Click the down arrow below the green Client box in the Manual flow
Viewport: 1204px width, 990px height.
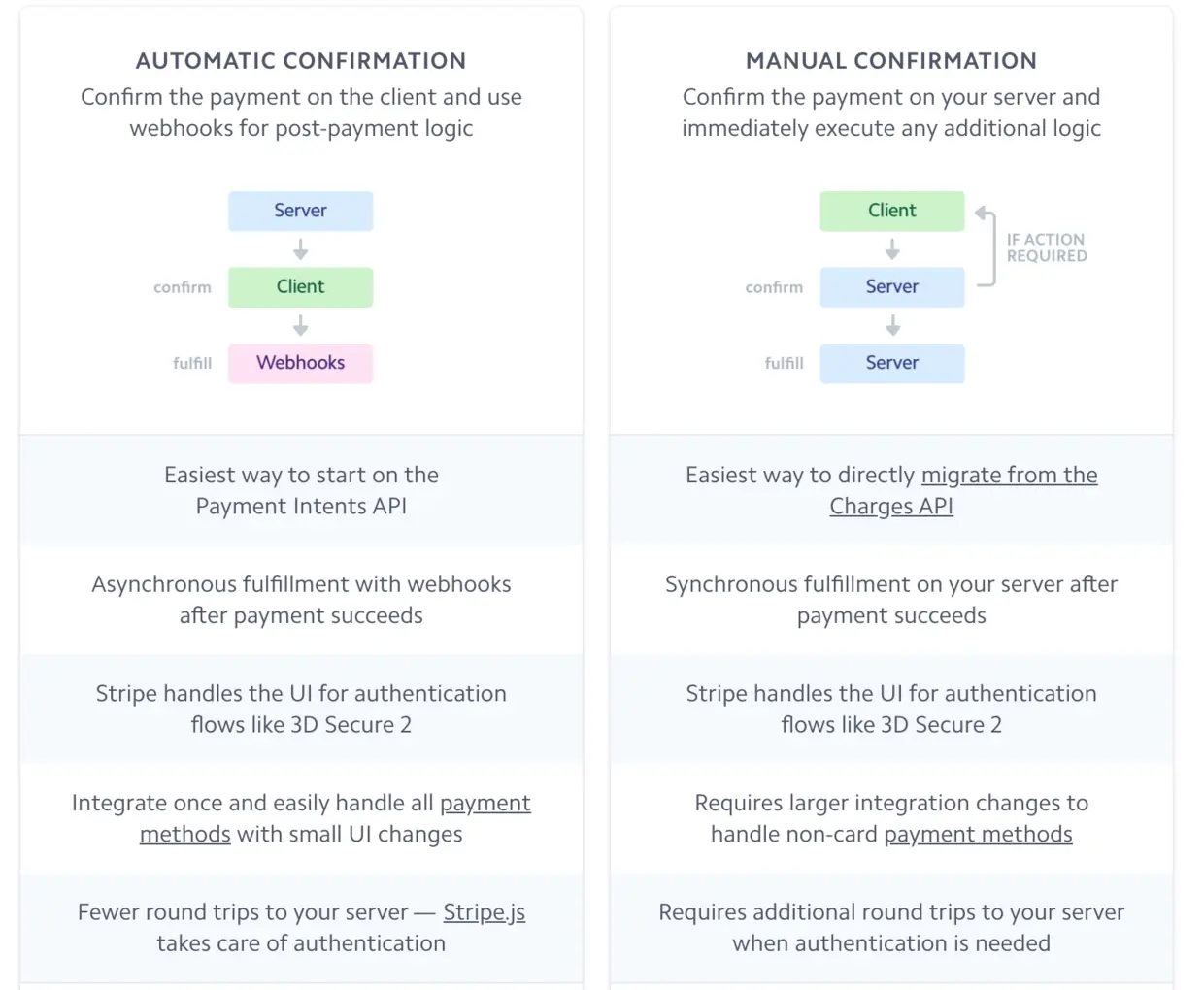tap(892, 249)
